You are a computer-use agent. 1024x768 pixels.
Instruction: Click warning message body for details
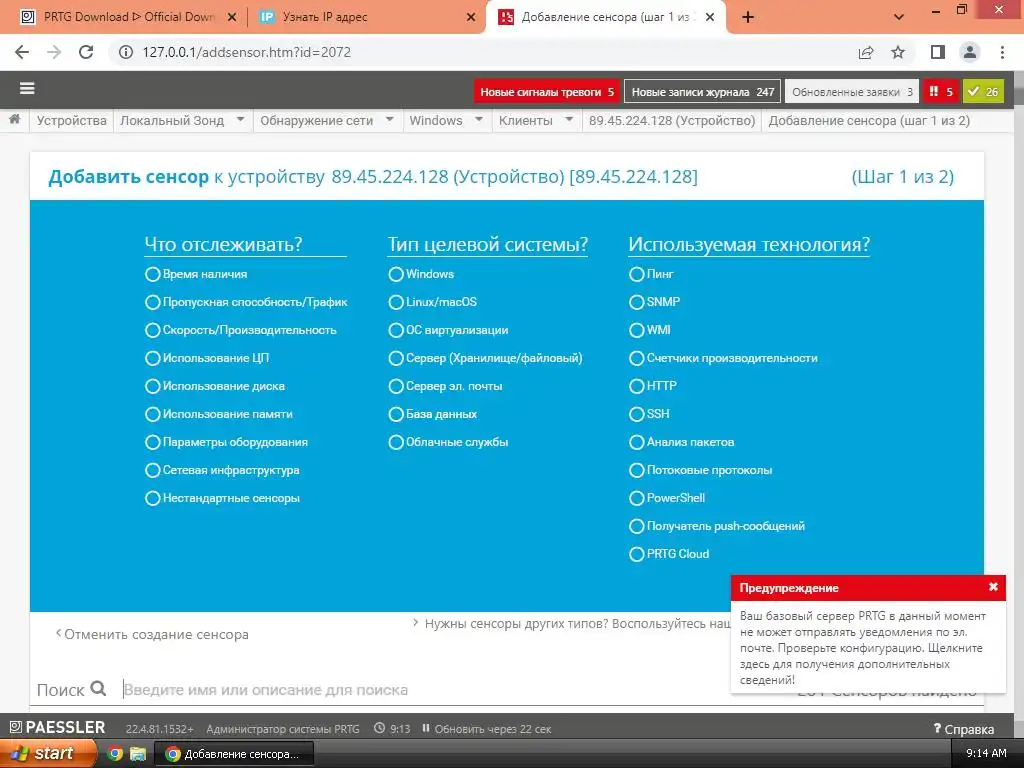pyautogui.click(x=863, y=648)
